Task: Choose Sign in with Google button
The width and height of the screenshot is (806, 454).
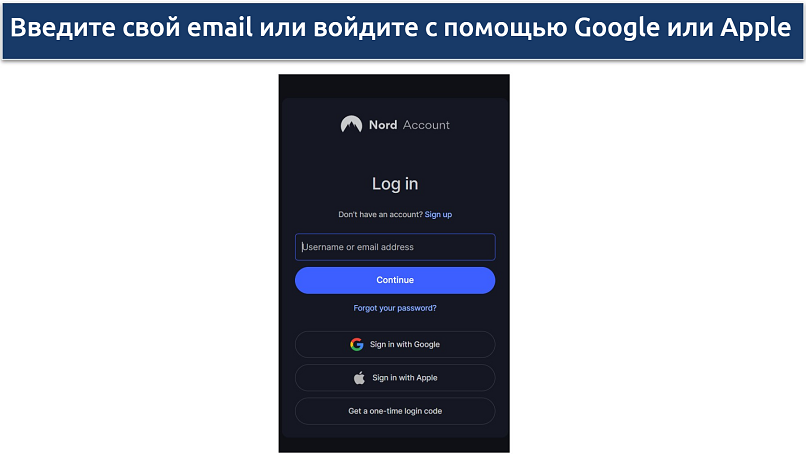Action: click(395, 344)
